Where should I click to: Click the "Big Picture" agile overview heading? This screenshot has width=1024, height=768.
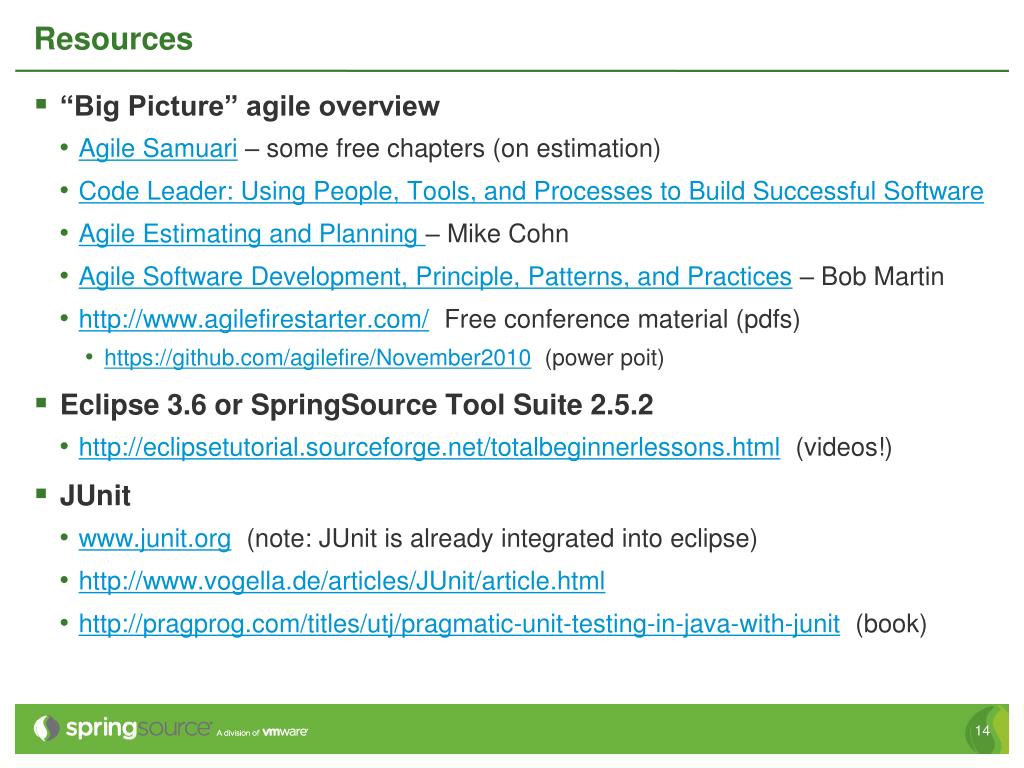click(249, 106)
